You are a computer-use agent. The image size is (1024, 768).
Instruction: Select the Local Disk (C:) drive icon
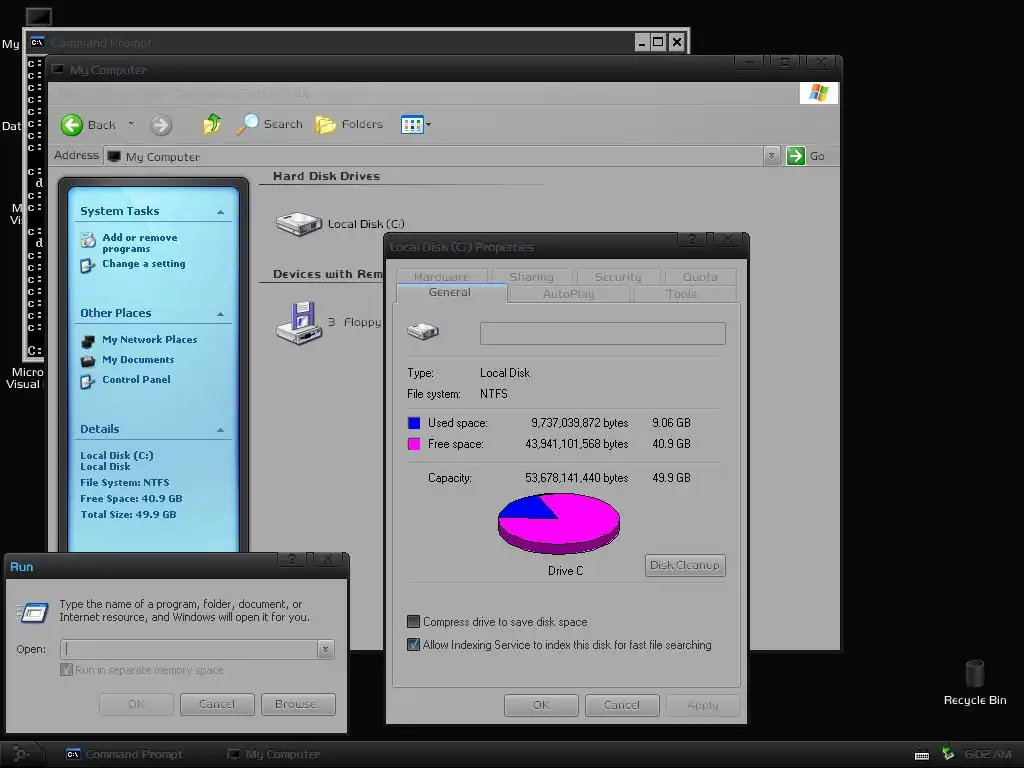click(x=299, y=224)
